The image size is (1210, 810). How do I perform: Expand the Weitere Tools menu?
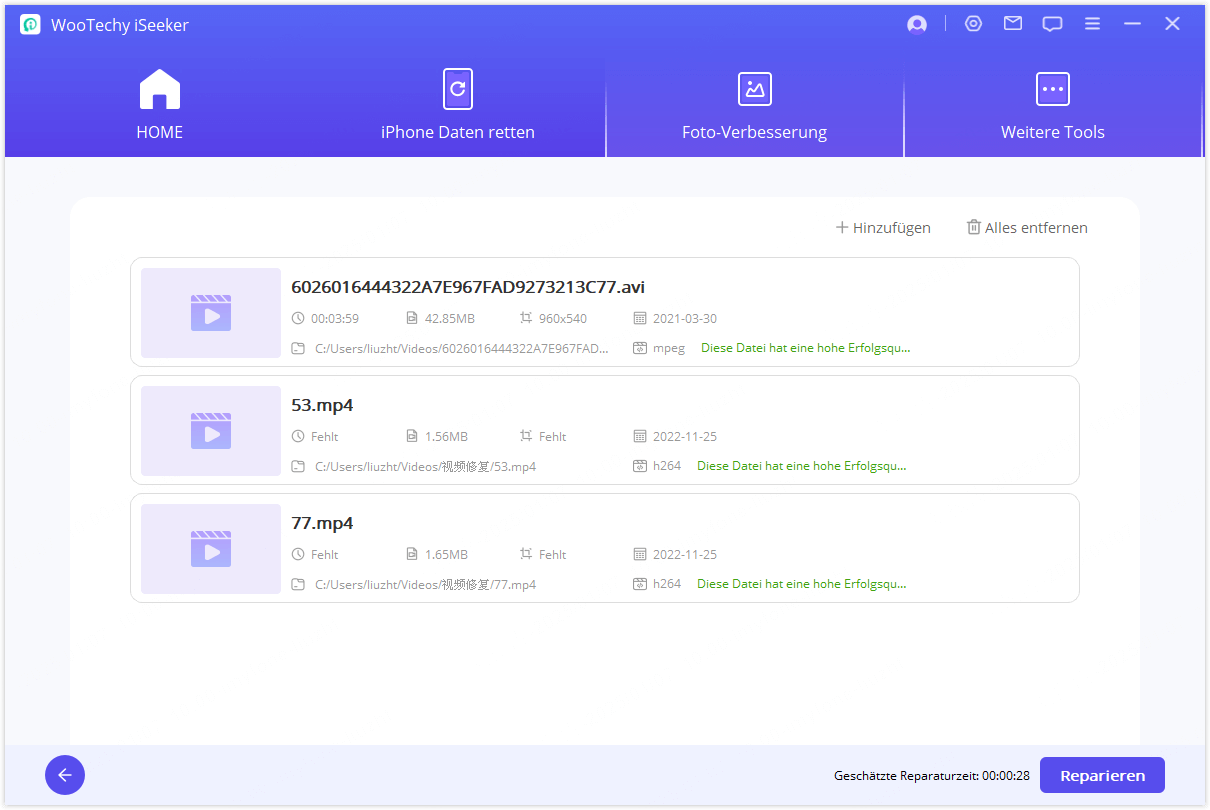1052,104
